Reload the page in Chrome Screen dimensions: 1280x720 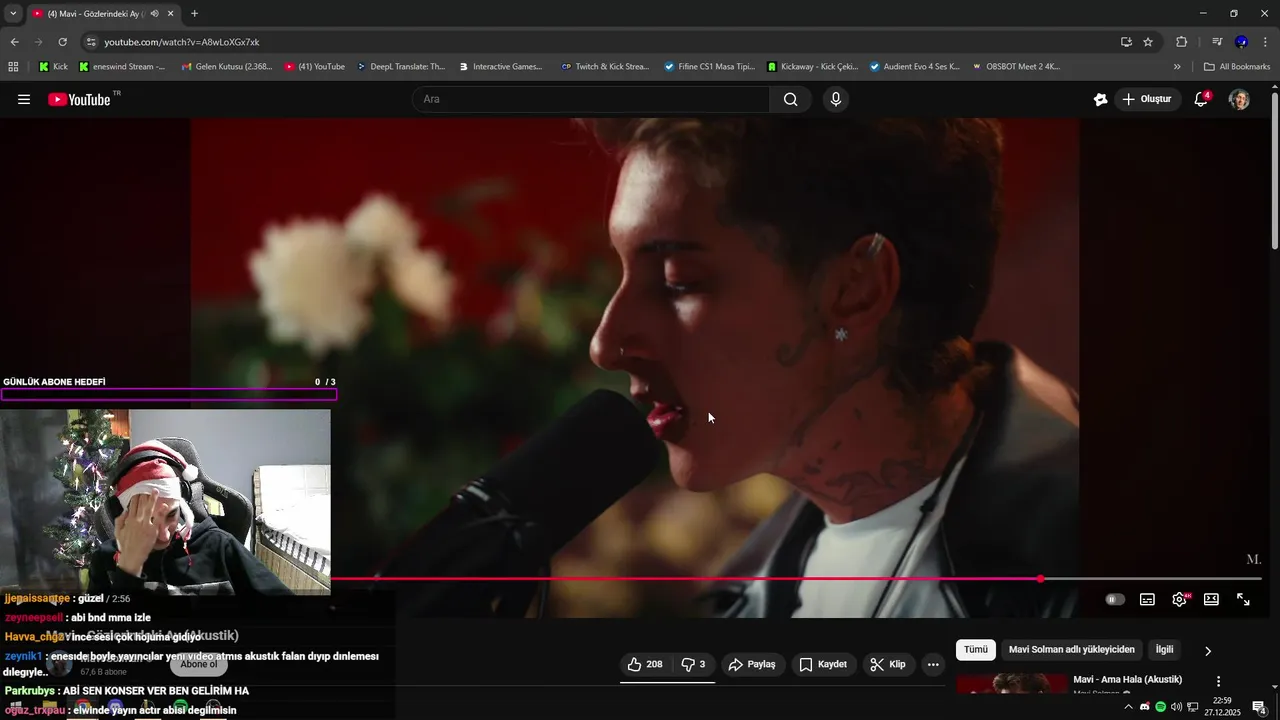point(62,42)
